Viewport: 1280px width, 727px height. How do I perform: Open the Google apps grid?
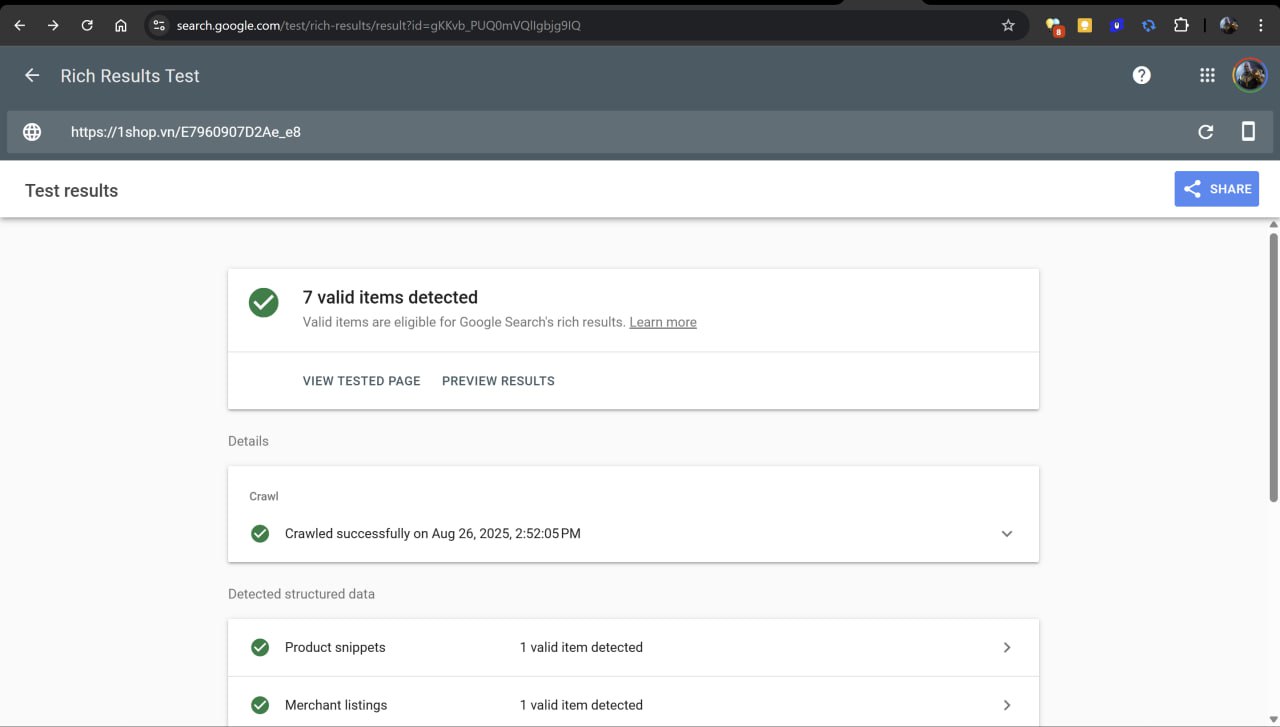(x=1207, y=76)
